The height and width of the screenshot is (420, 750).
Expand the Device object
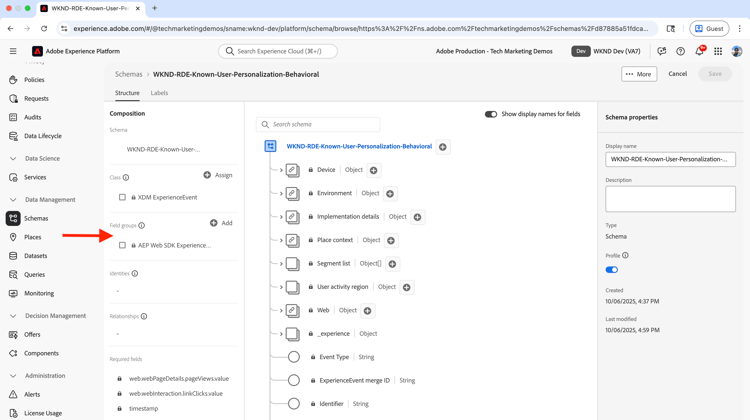[281, 170]
